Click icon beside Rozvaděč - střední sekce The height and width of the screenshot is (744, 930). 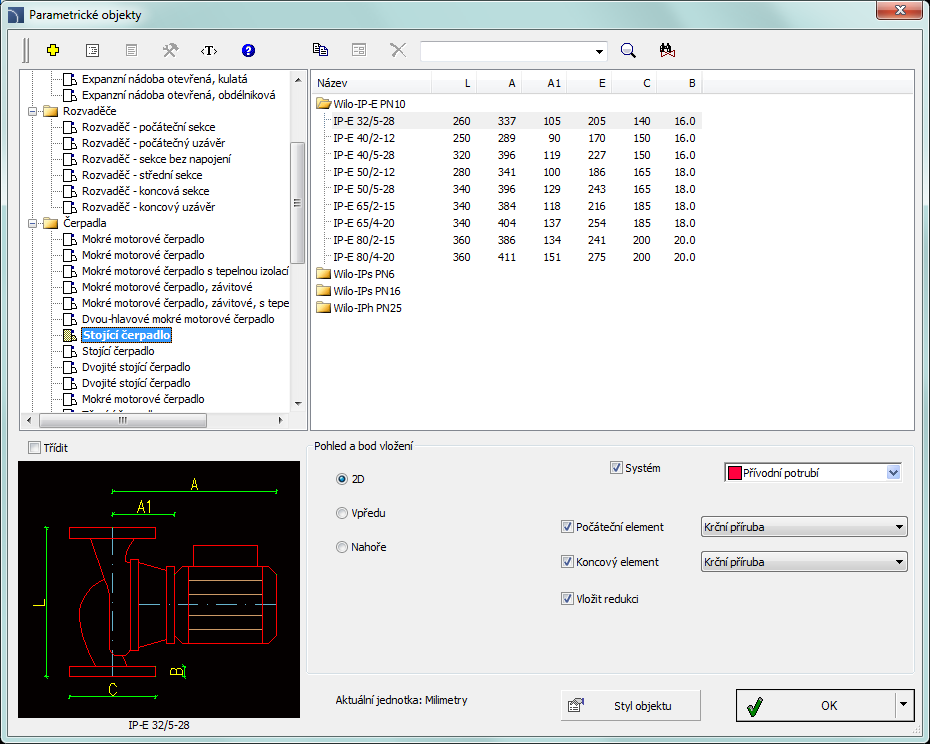click(70, 175)
